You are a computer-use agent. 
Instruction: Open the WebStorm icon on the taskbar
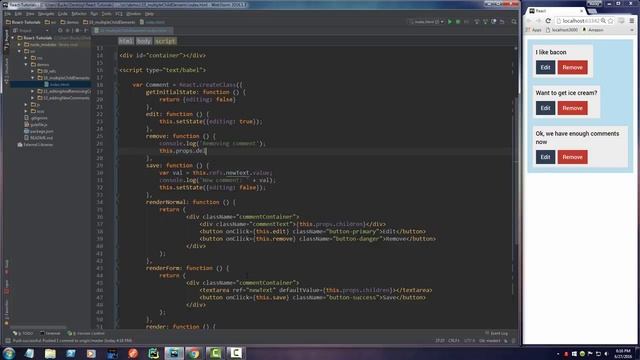174,353
